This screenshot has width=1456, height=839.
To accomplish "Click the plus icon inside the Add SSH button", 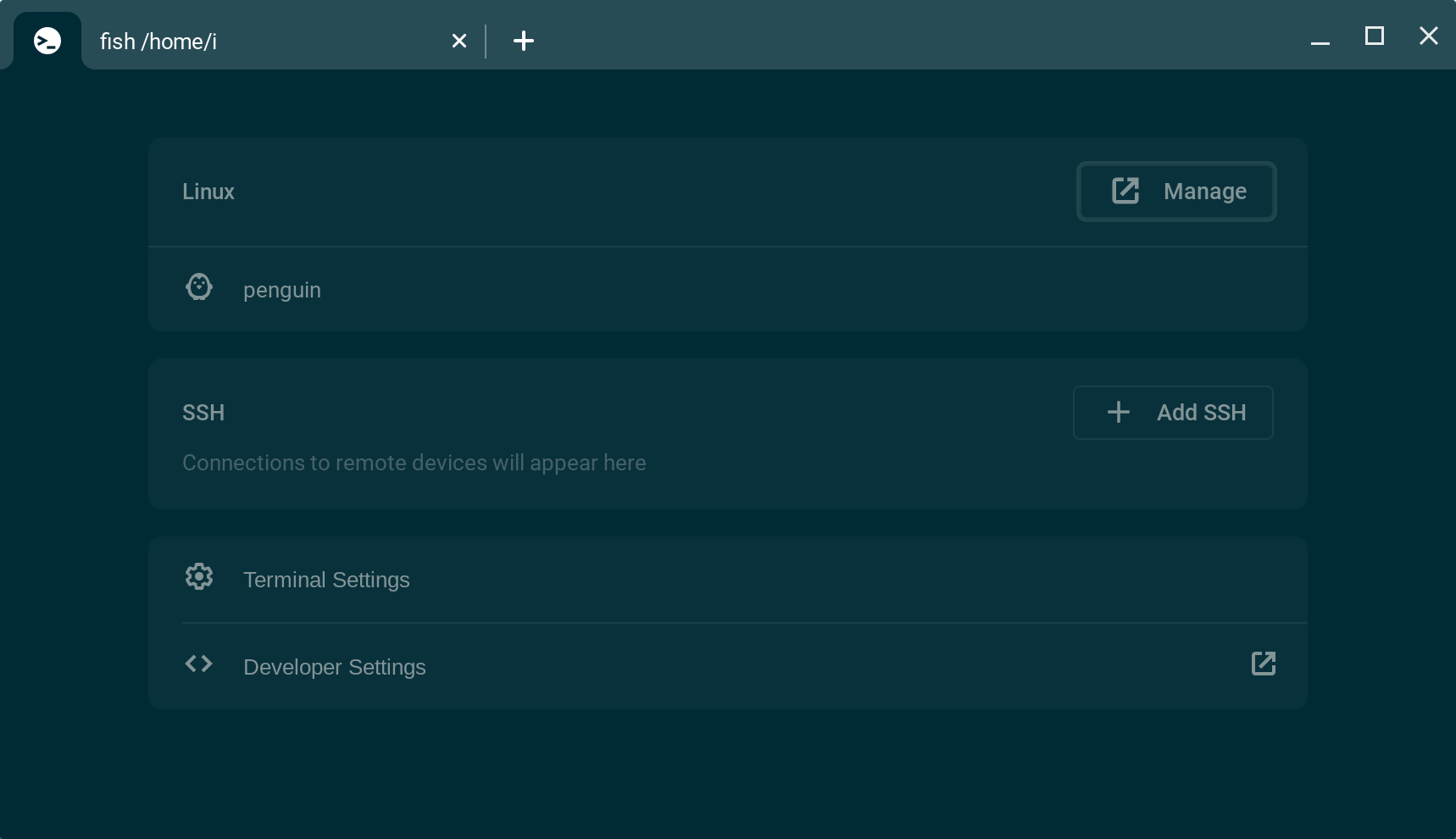I will coord(1118,412).
